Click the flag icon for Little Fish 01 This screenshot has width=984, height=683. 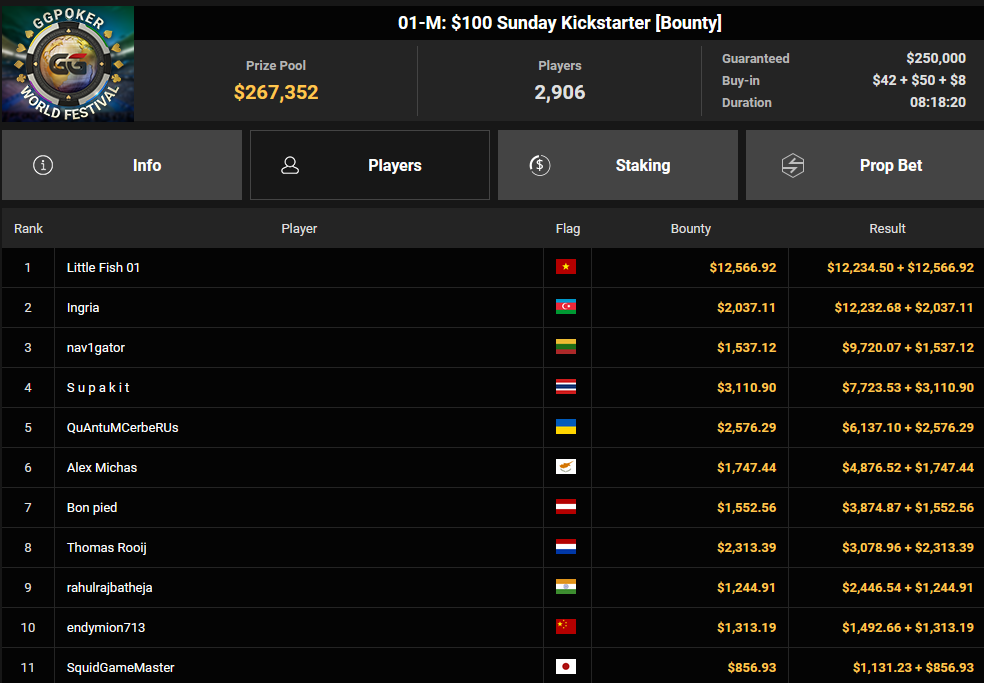tap(566, 268)
